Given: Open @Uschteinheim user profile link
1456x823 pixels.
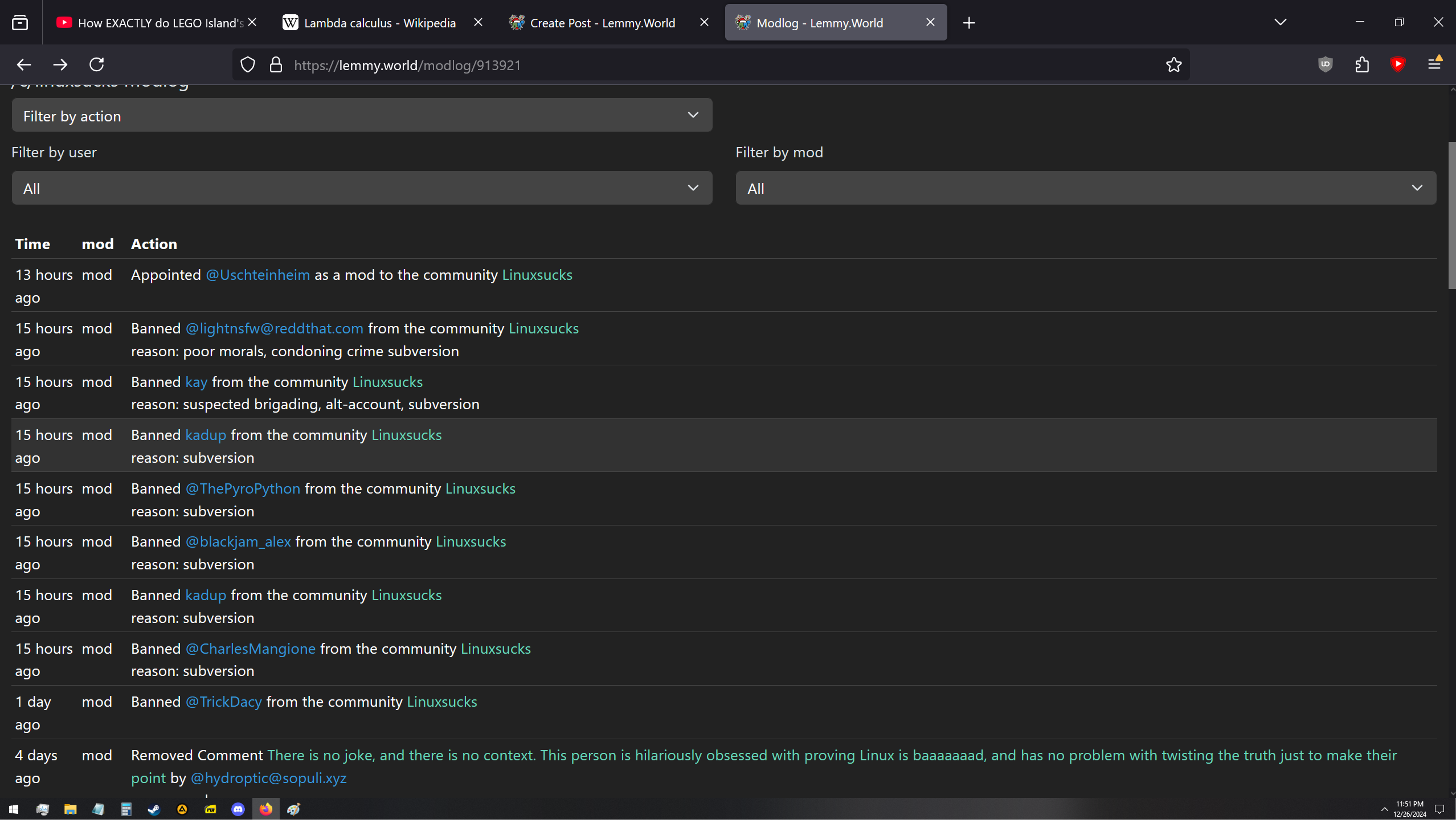Looking at the screenshot, I should [x=258, y=275].
